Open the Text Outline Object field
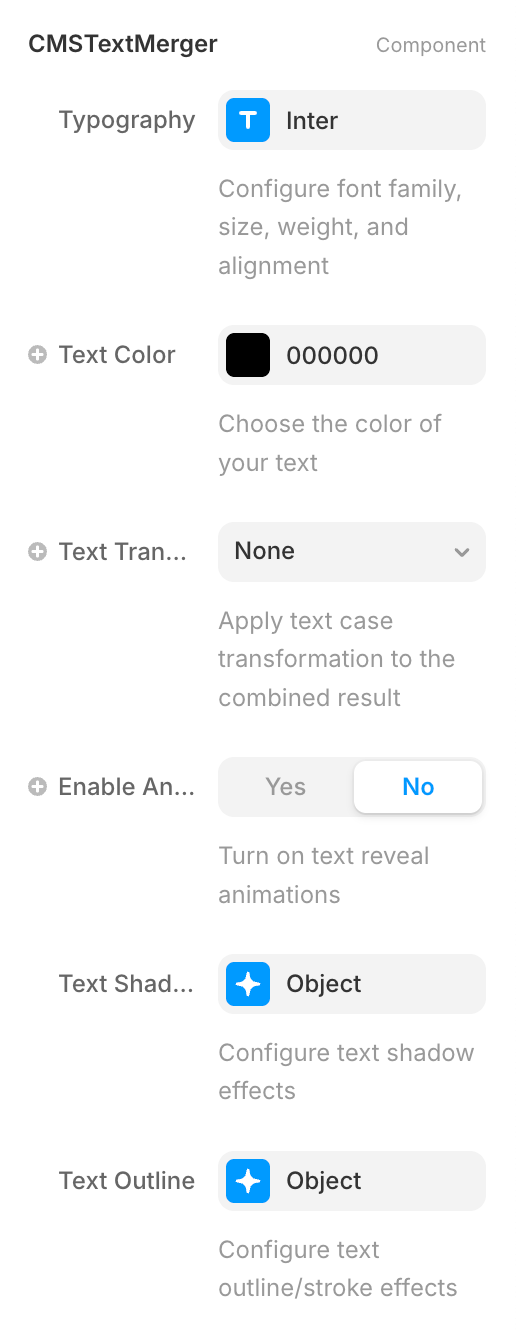Image resolution: width=516 pixels, height=1332 pixels. [352, 1181]
